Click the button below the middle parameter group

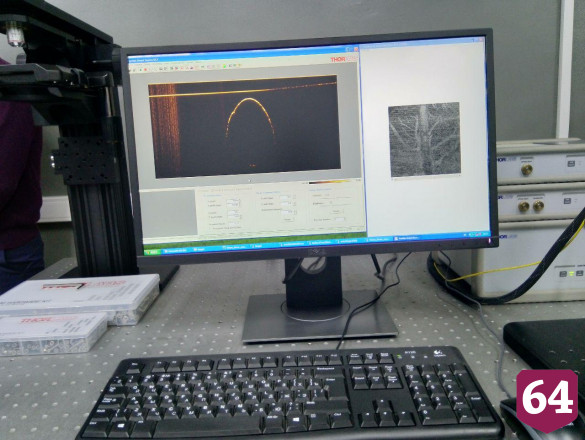(x=287, y=219)
